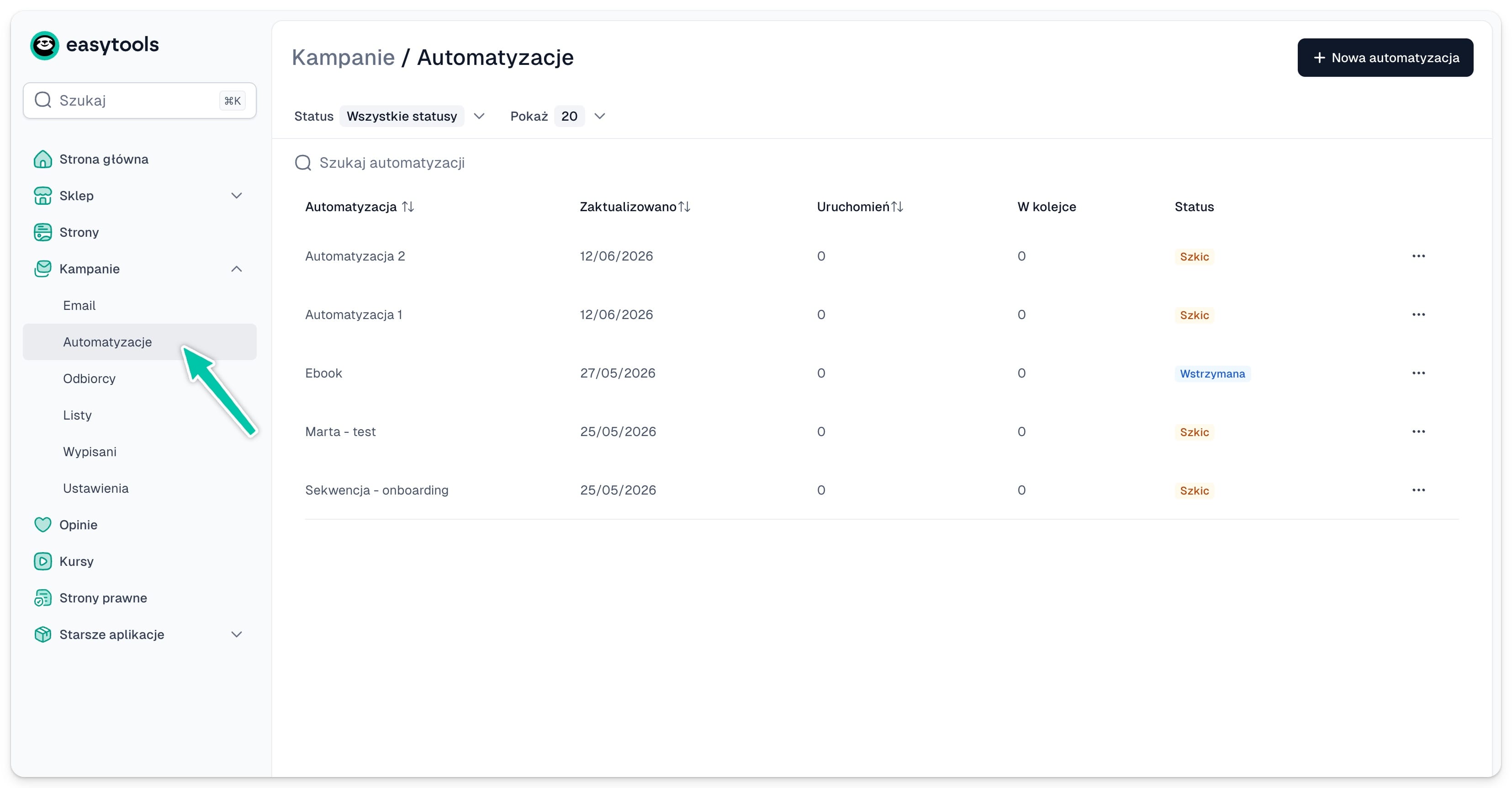The width and height of the screenshot is (1512, 788).
Task: Click the Status filter chevron arrow
Action: pos(479,116)
